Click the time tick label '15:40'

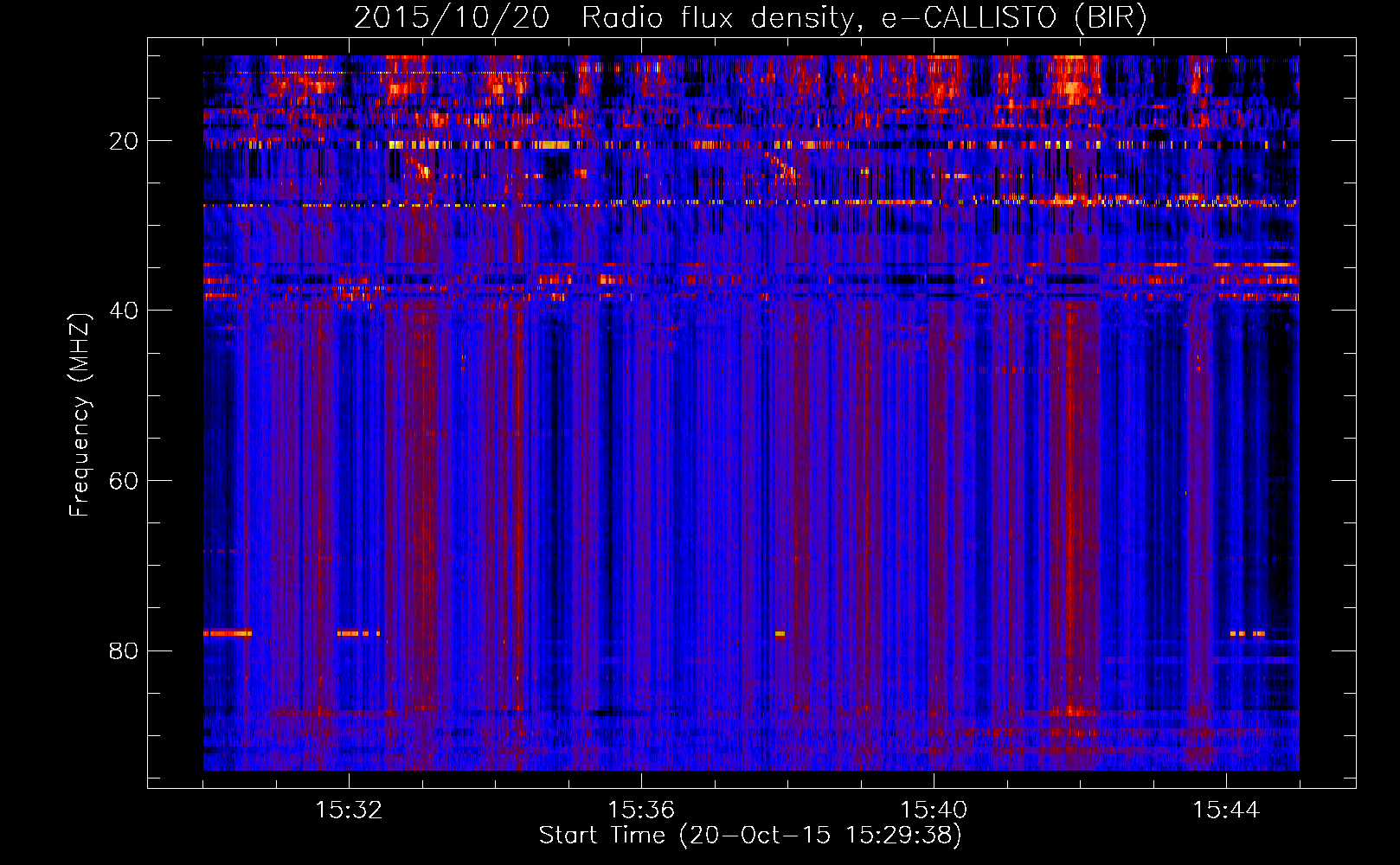pos(934,811)
